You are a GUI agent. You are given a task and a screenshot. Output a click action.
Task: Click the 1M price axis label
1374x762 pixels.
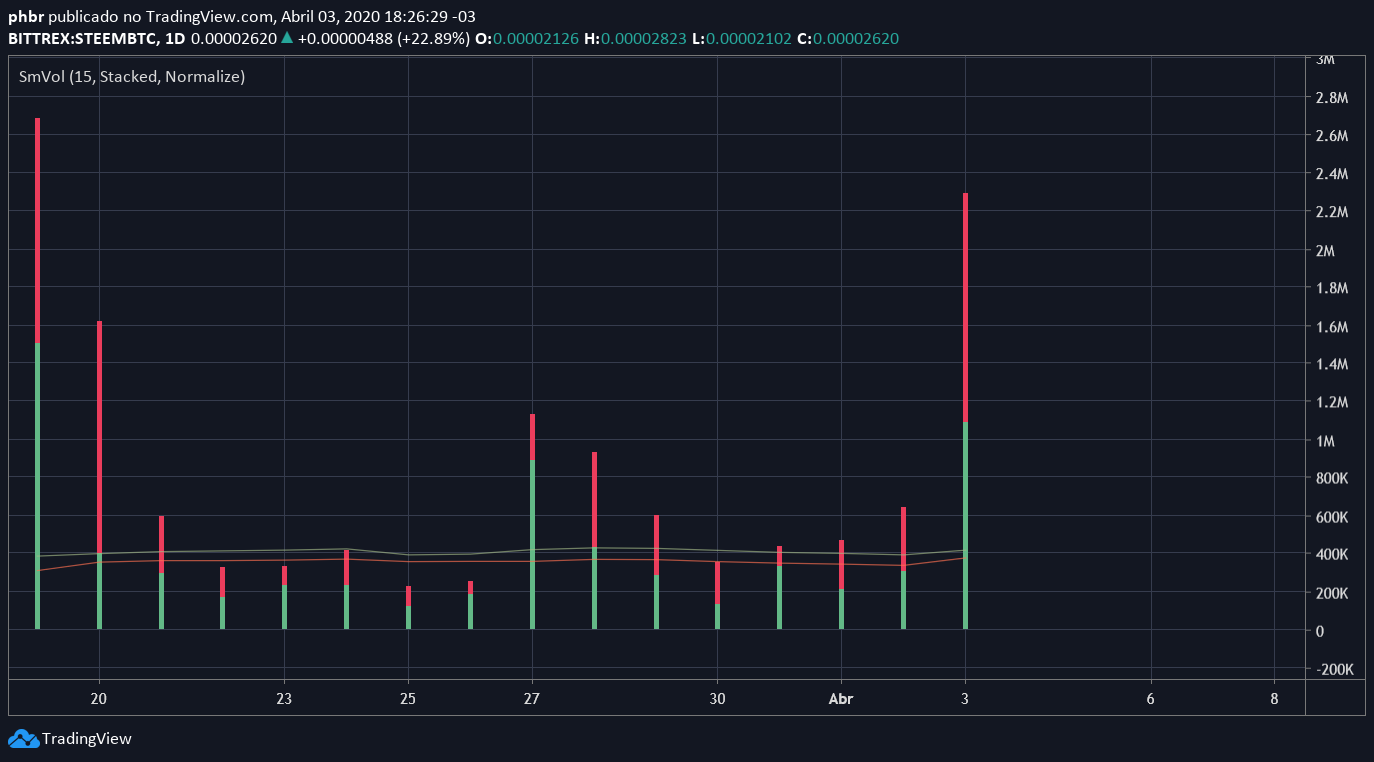click(x=1327, y=441)
